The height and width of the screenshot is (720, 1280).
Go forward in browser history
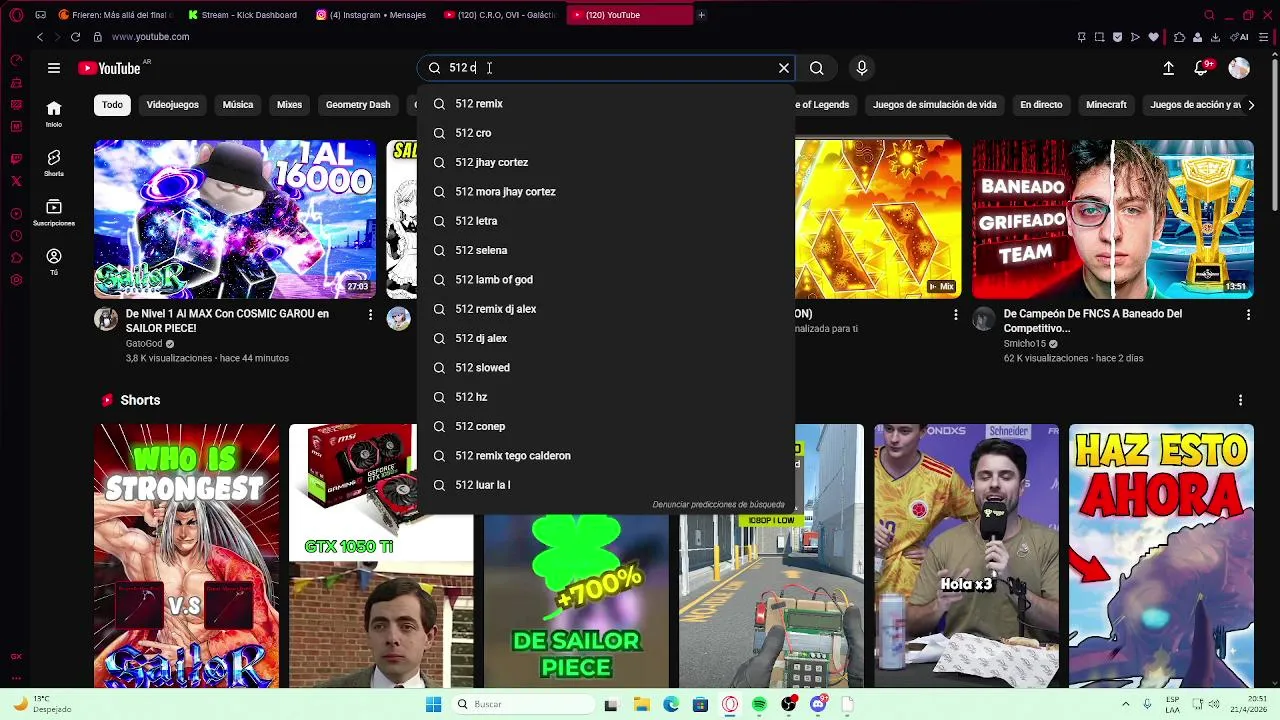[x=56, y=37]
